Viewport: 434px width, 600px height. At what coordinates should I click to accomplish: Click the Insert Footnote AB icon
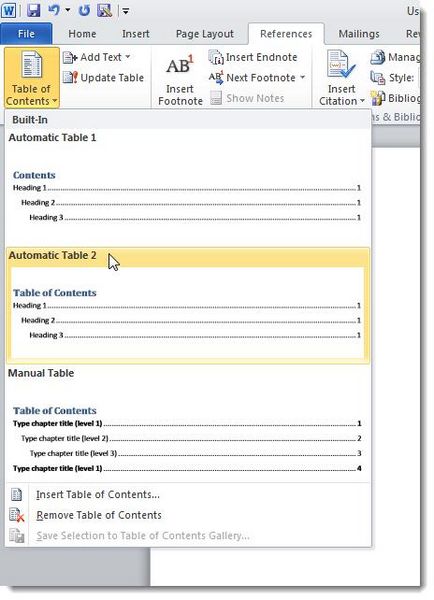coord(180,65)
